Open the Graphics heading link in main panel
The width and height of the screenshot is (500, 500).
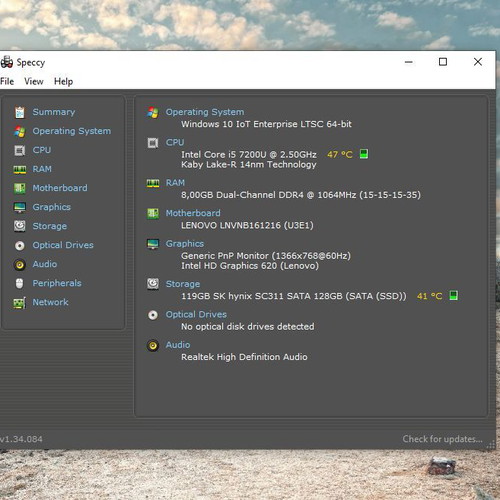[x=185, y=244]
